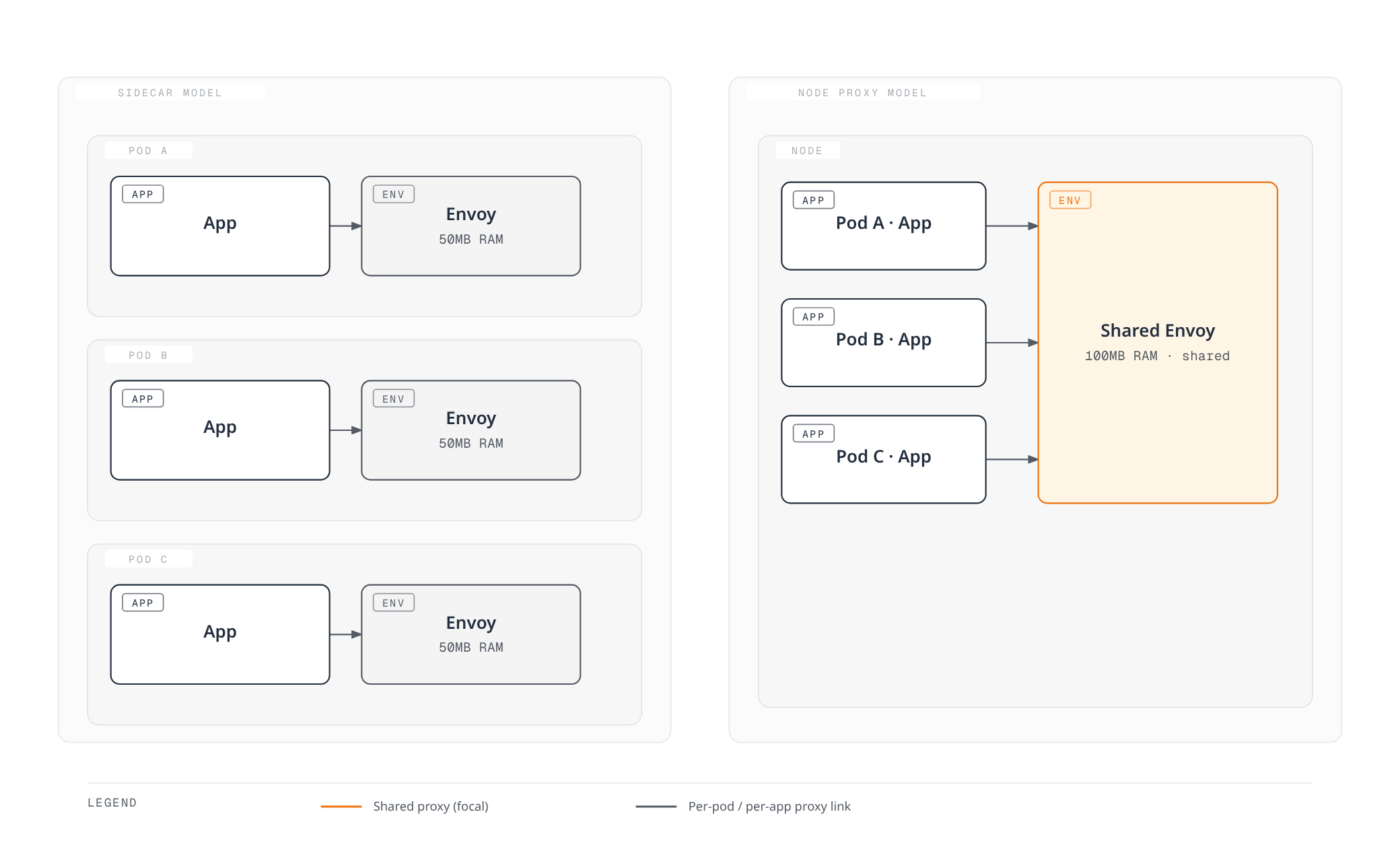Click the ENV tag in Pod B's Envoy box
This screenshot has width=1400, height=847.
coord(394,399)
